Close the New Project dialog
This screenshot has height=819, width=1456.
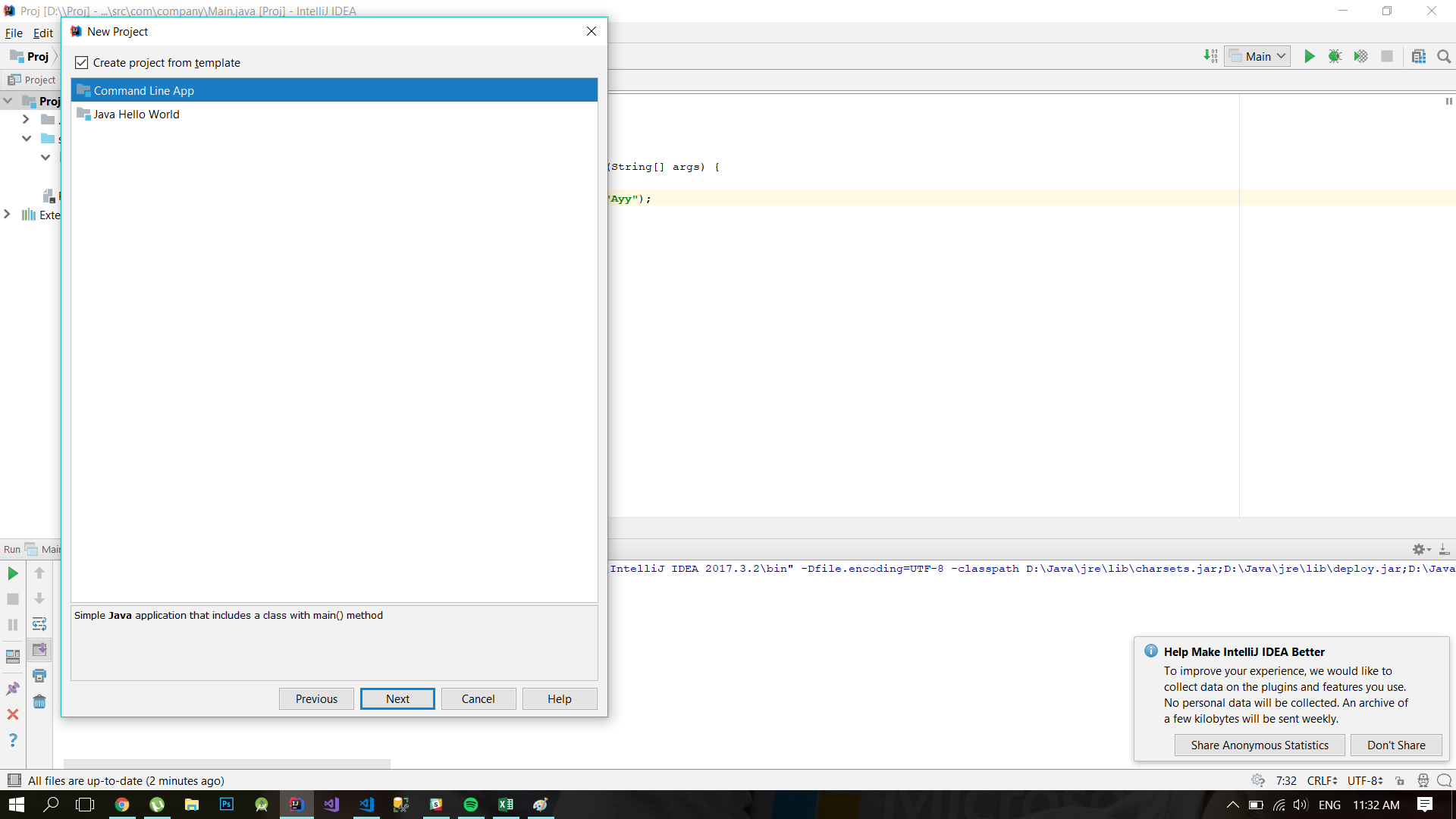(x=591, y=31)
